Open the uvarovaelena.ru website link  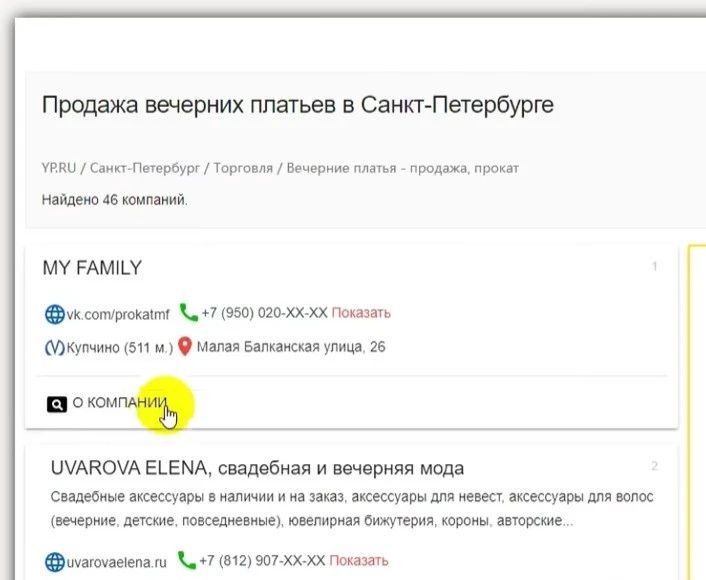point(117,562)
